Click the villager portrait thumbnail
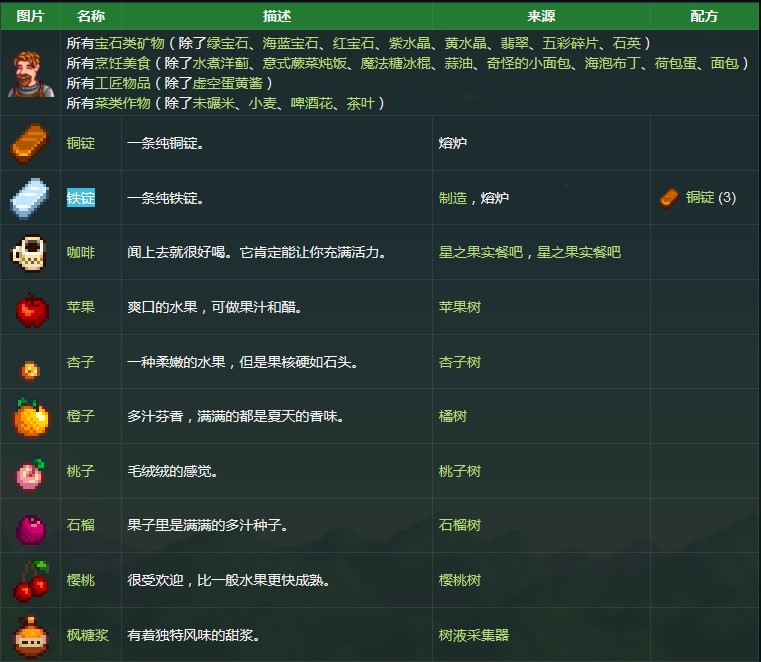This screenshot has width=761, height=662. [30, 73]
